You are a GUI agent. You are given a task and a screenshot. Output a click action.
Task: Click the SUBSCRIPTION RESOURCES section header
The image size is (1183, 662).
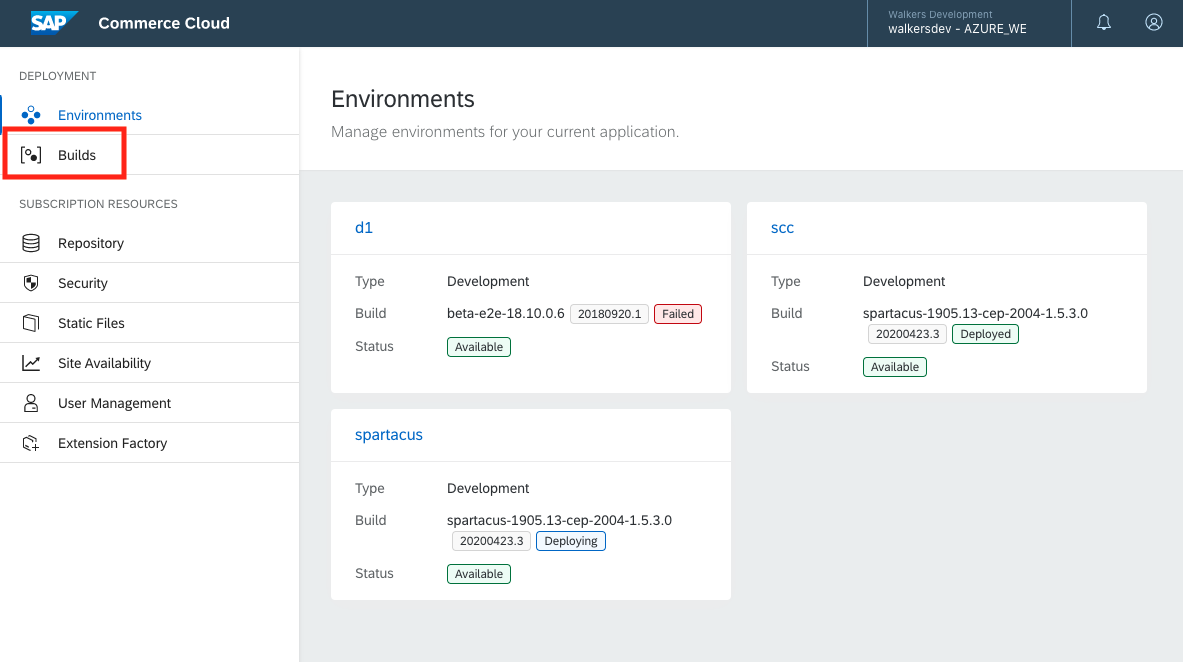98,204
